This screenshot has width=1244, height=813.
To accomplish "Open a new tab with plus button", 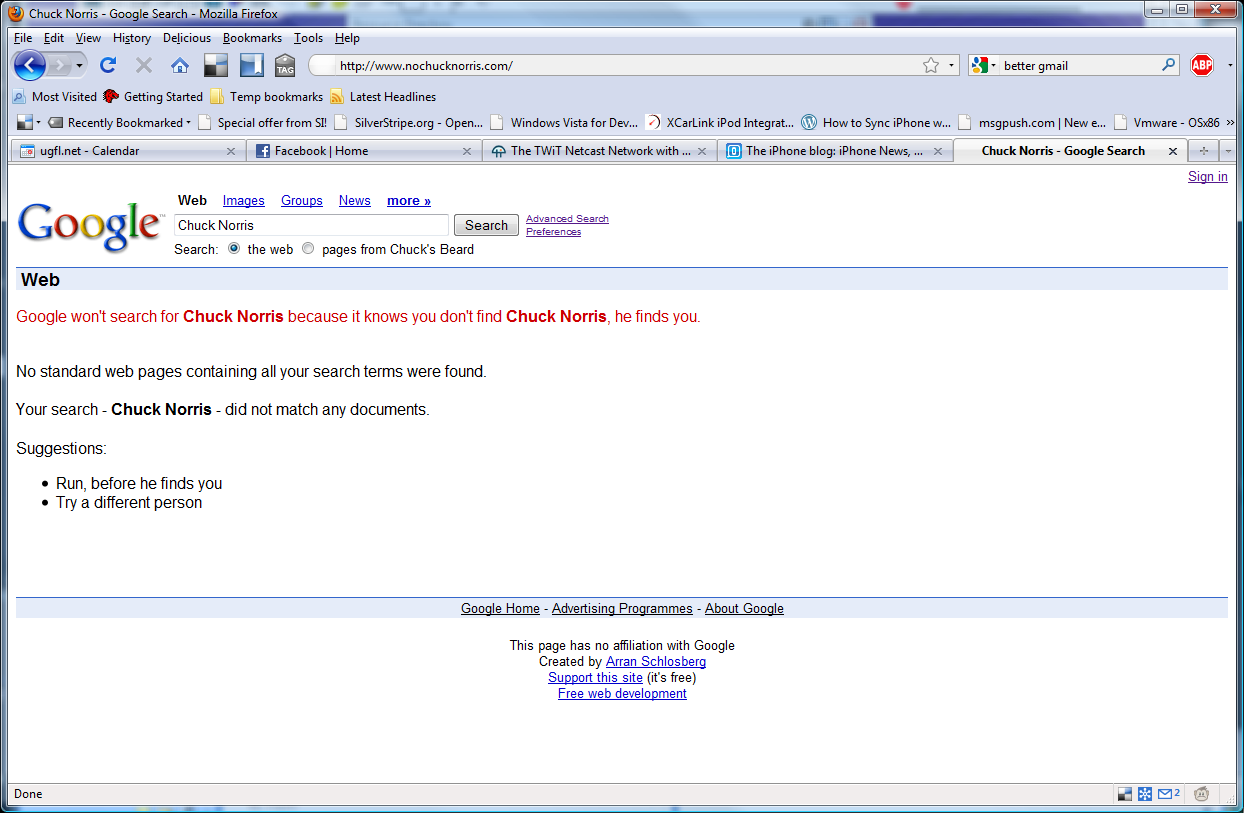I will point(1203,151).
